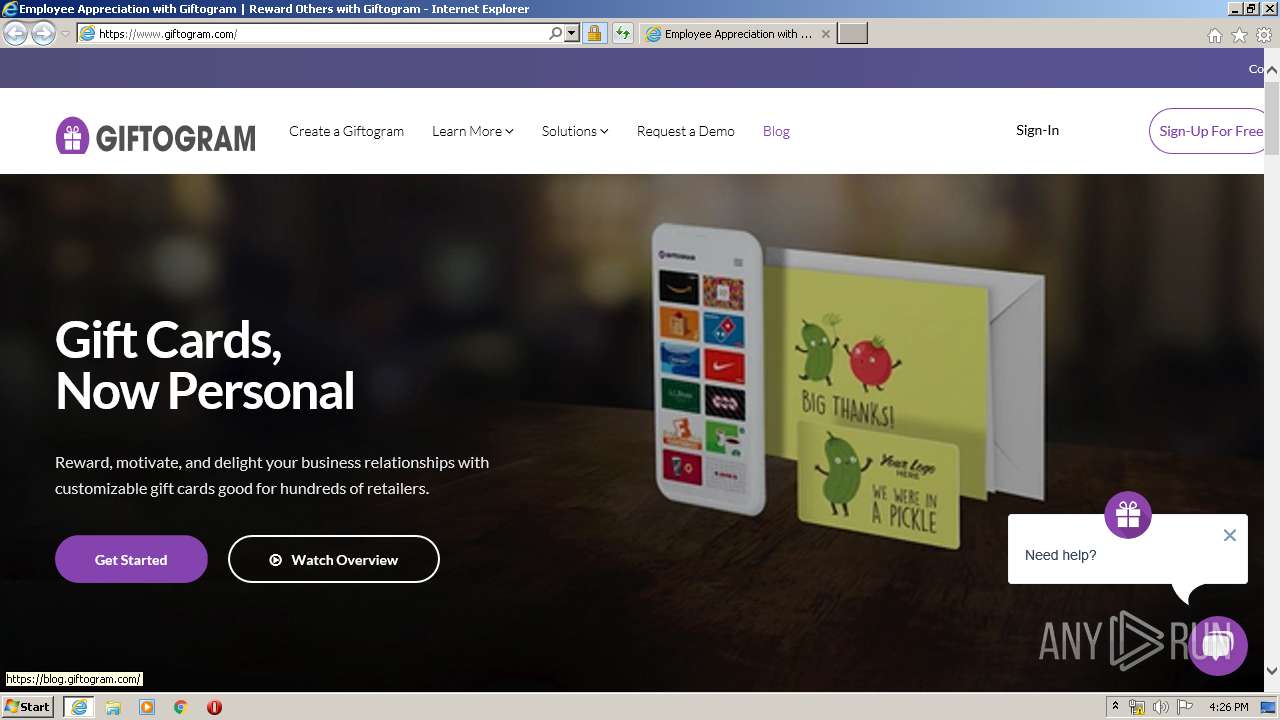This screenshot has width=1280, height=720.
Task: Click the scrollbar down arrow
Action: 1272,671
